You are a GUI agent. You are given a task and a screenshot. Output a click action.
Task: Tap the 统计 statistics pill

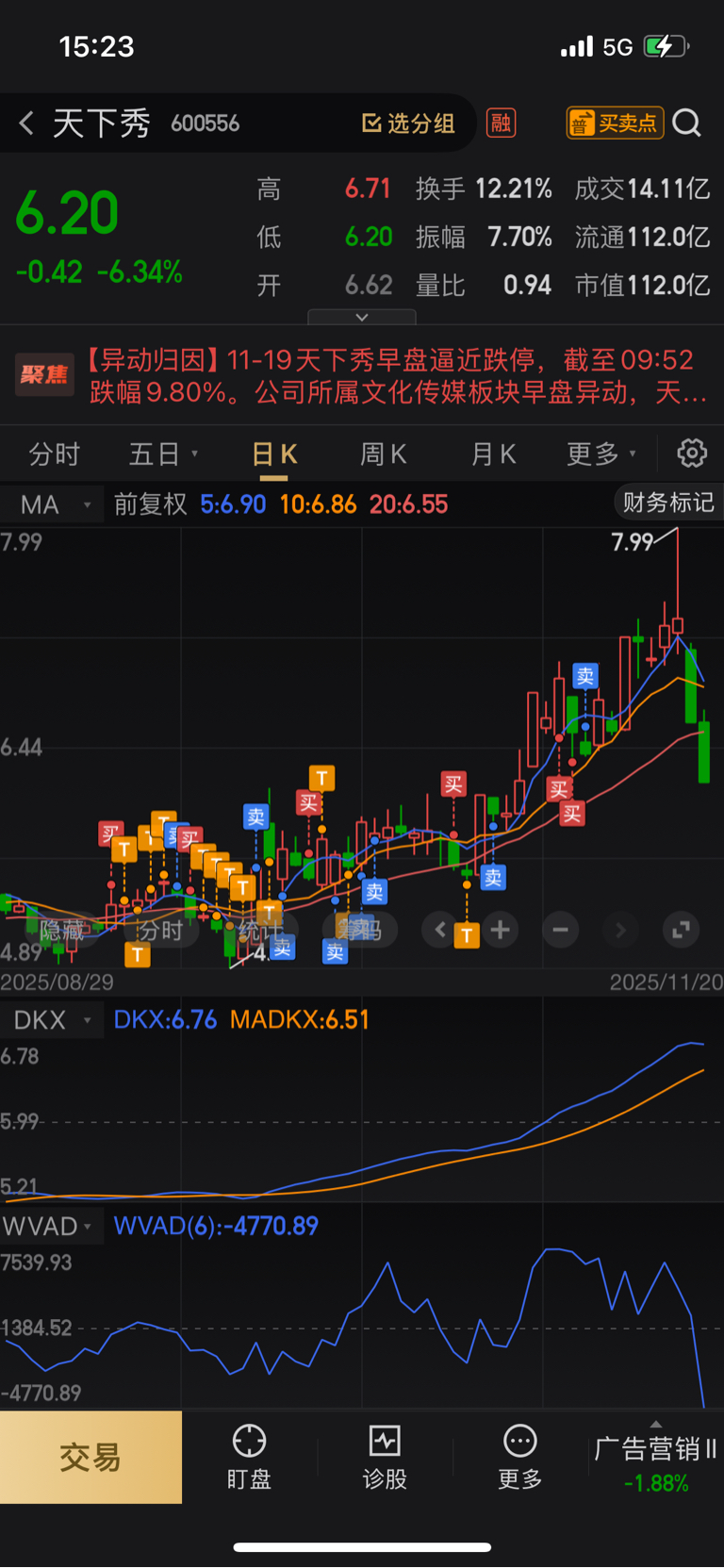point(260,931)
